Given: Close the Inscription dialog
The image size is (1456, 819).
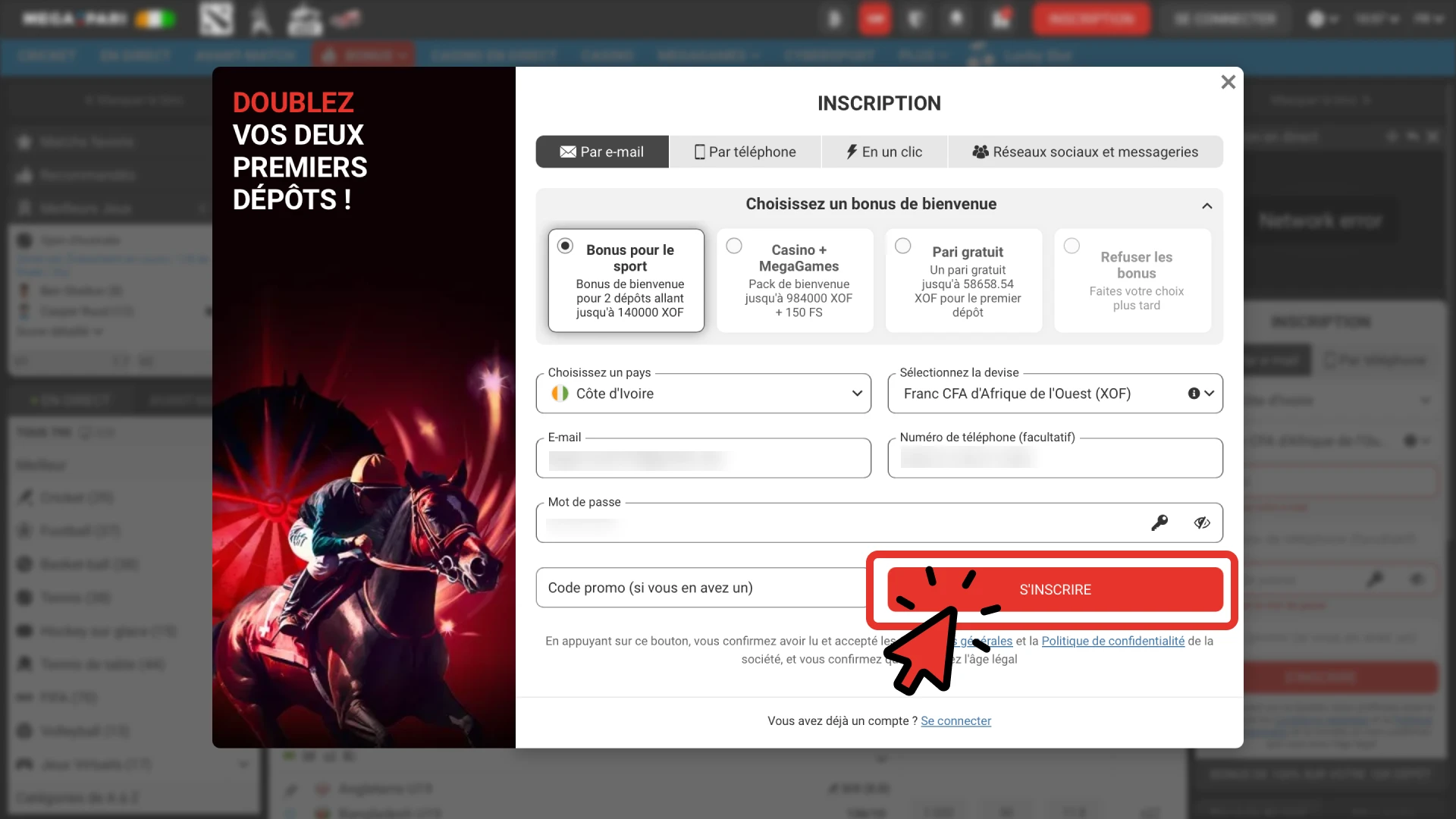Looking at the screenshot, I should (1228, 82).
